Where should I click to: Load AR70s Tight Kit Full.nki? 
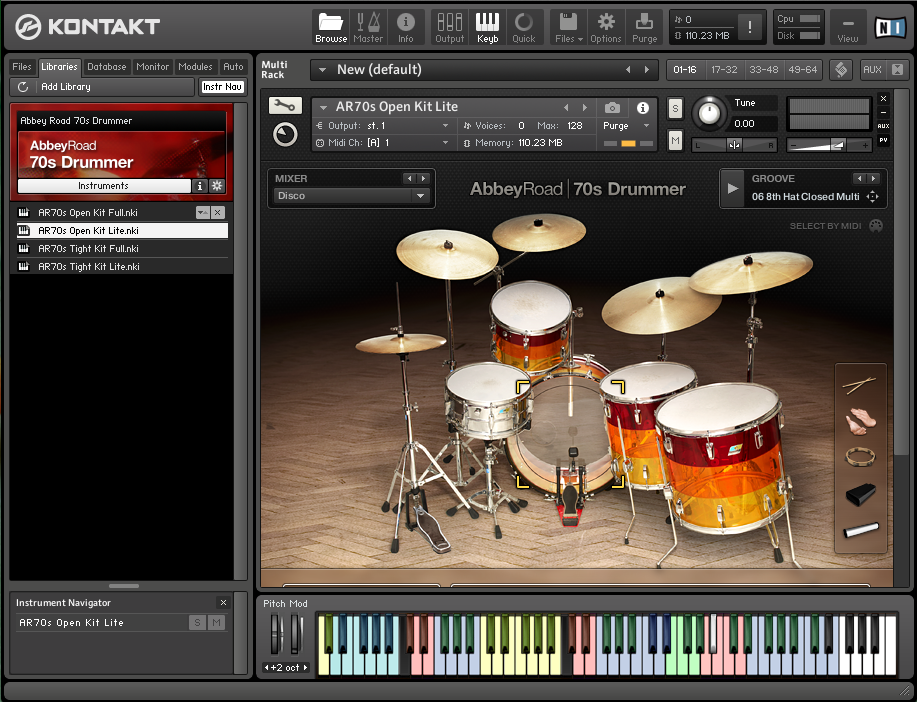click(x=122, y=249)
